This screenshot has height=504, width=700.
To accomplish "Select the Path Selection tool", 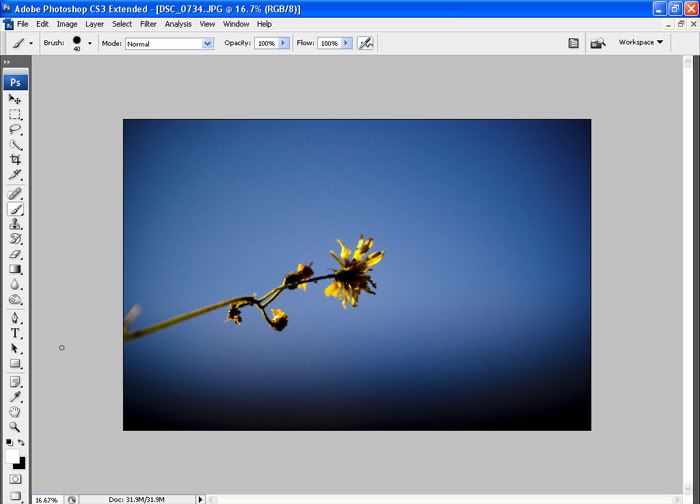I will click(15, 348).
